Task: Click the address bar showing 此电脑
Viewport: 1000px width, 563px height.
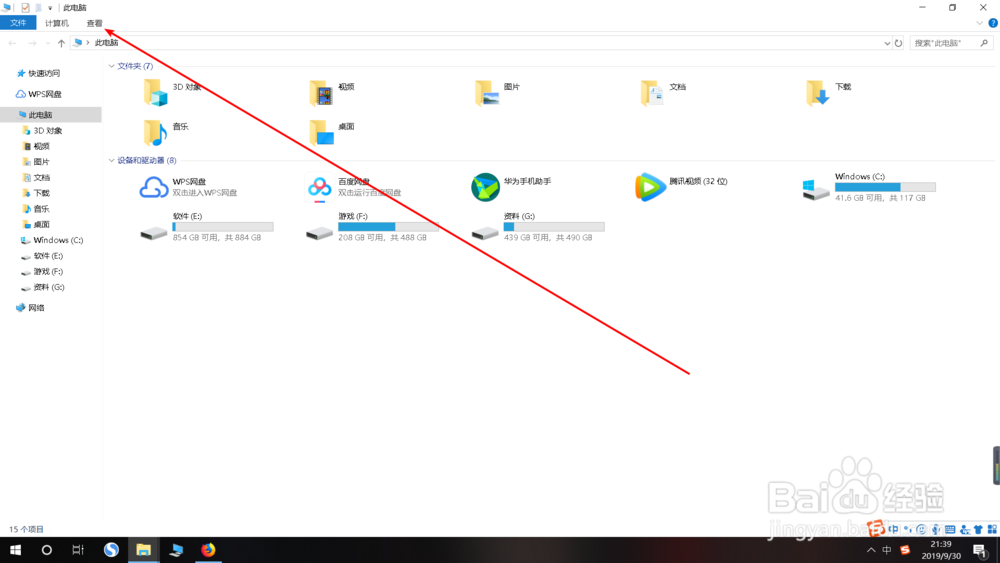Action: tap(476, 43)
